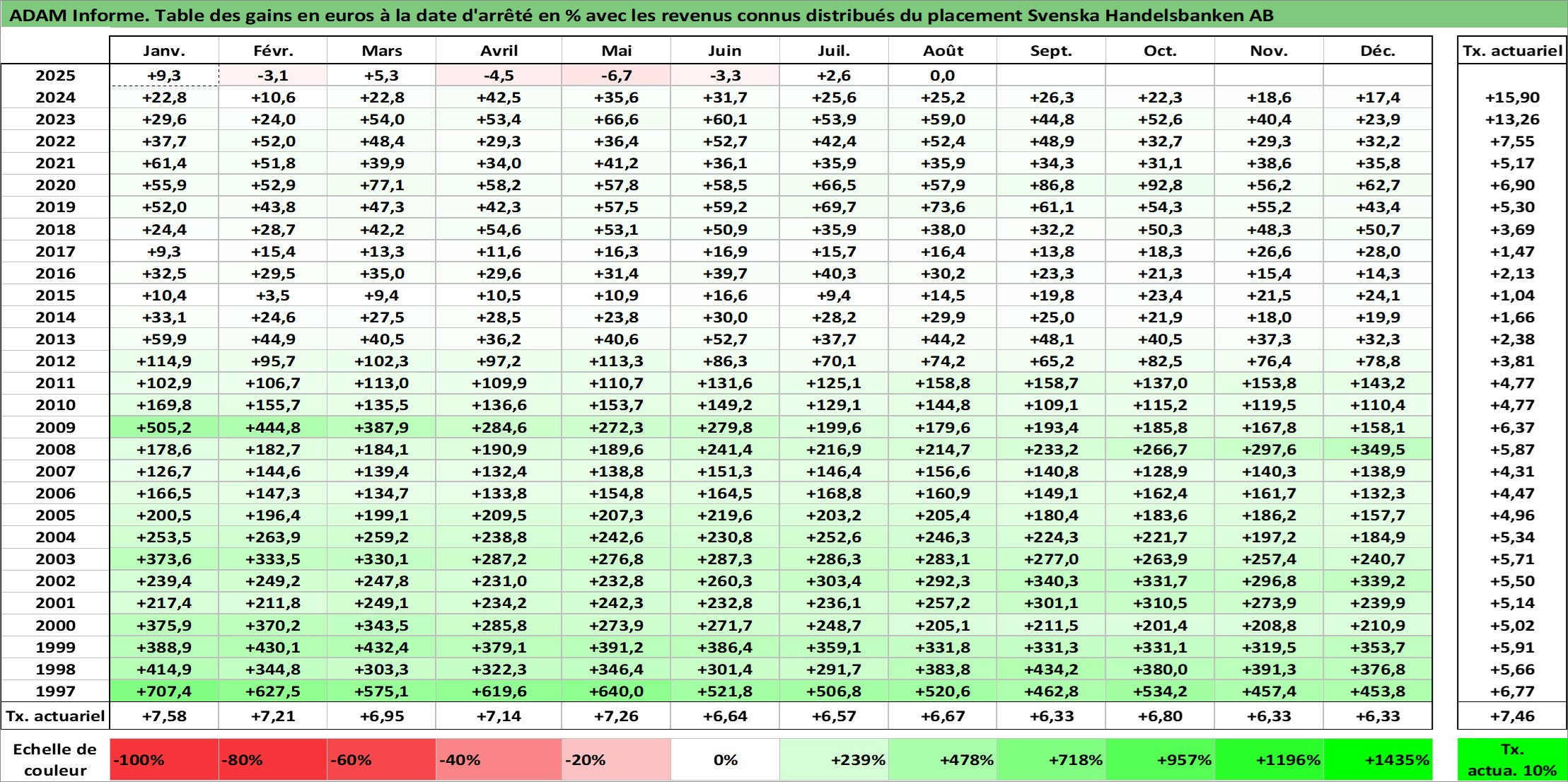Select overall actuarial rate +7,46
Screen dimensions: 1568x782
point(1512,716)
